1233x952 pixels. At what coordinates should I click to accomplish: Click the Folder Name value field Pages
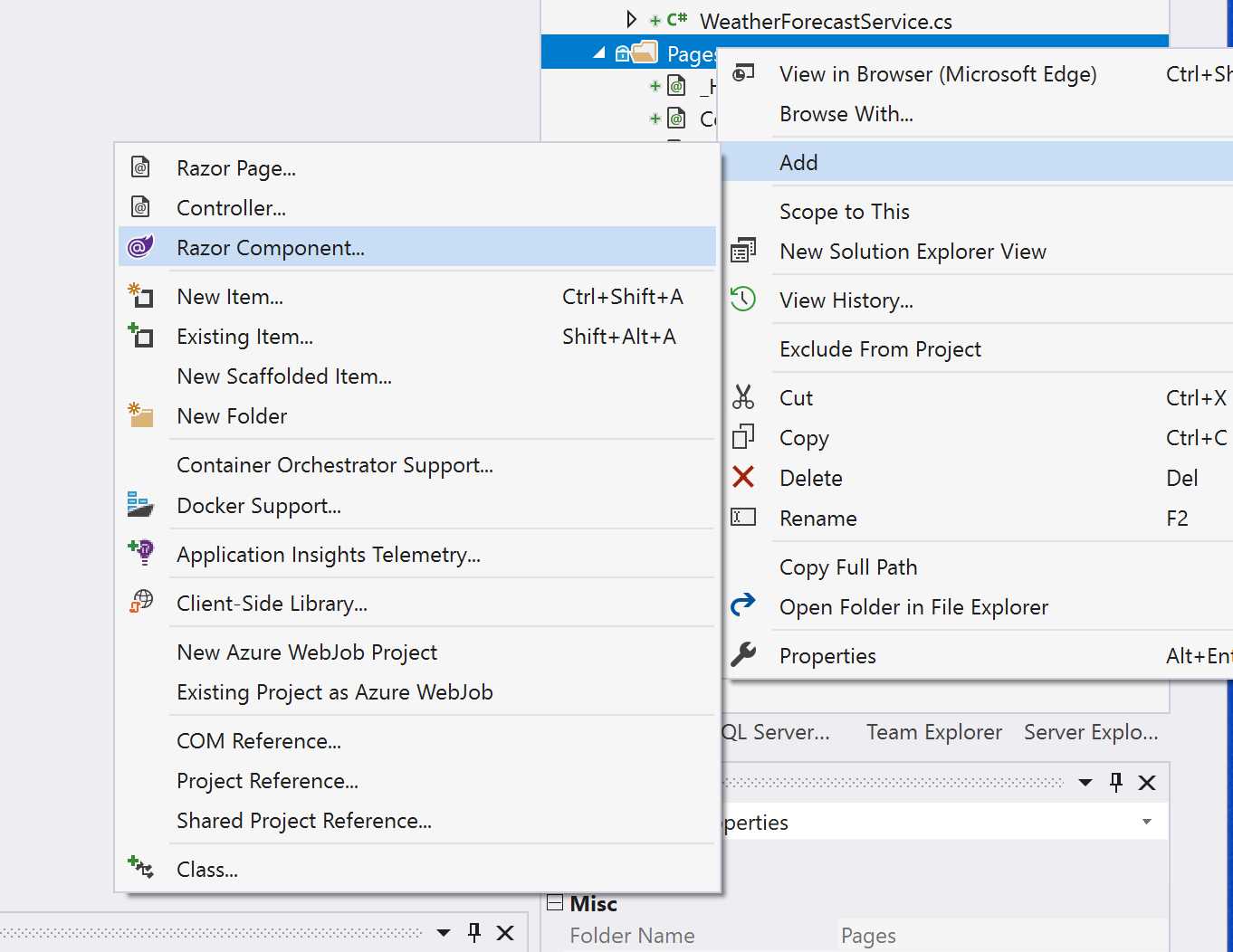click(1001, 936)
